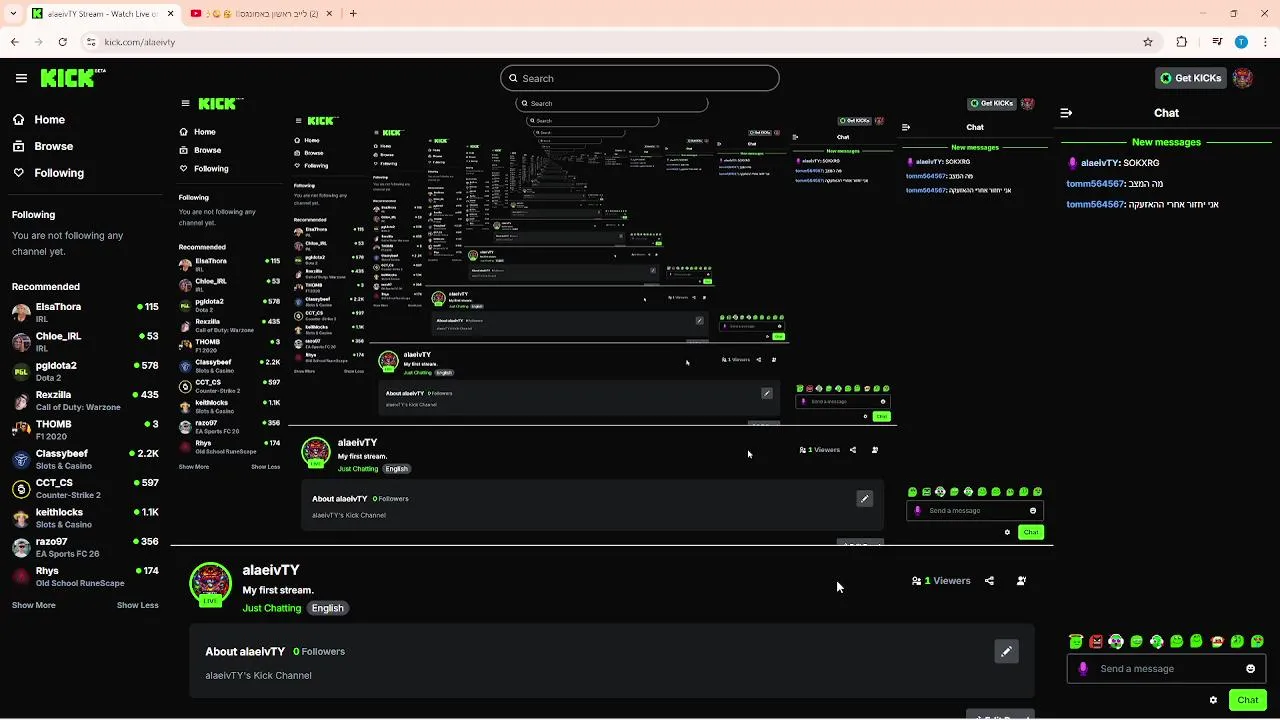Image resolution: width=1280 pixels, height=720 pixels.
Task: Open the emoji picker smiley icon
Action: click(1250, 669)
